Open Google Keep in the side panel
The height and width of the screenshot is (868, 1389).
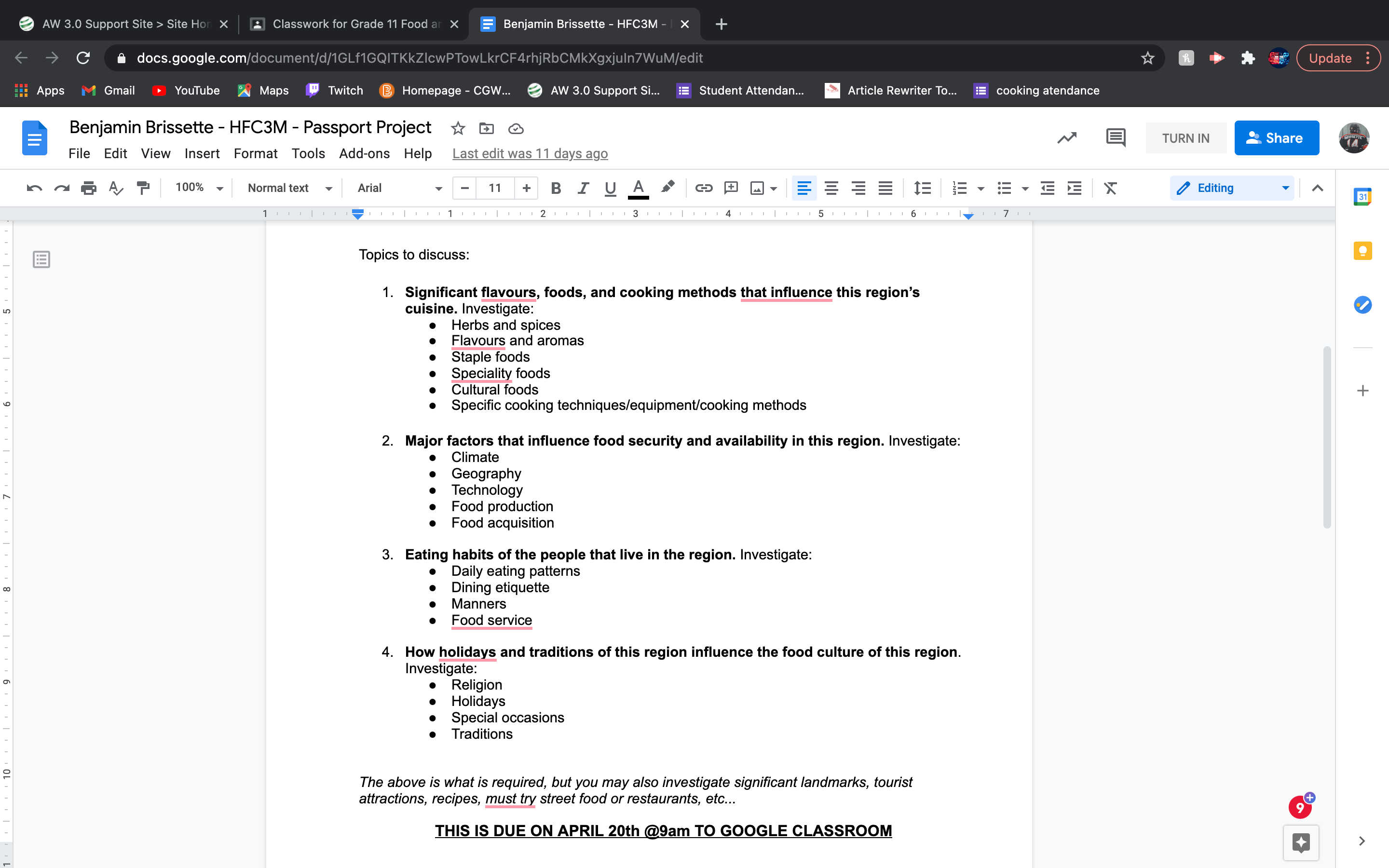pos(1362,251)
